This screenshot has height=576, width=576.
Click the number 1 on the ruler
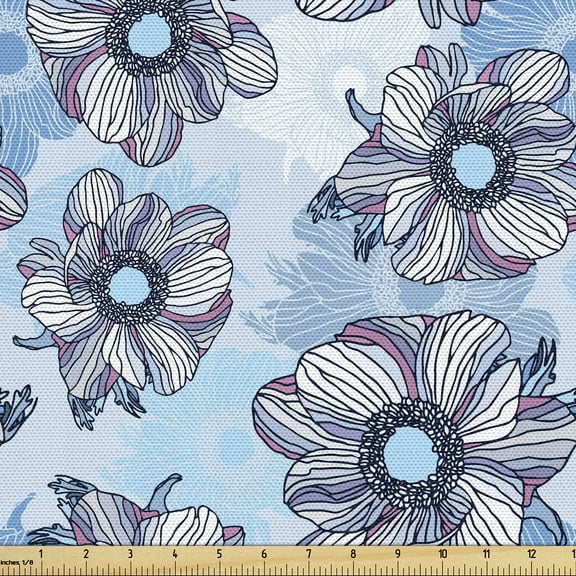tap(41, 554)
